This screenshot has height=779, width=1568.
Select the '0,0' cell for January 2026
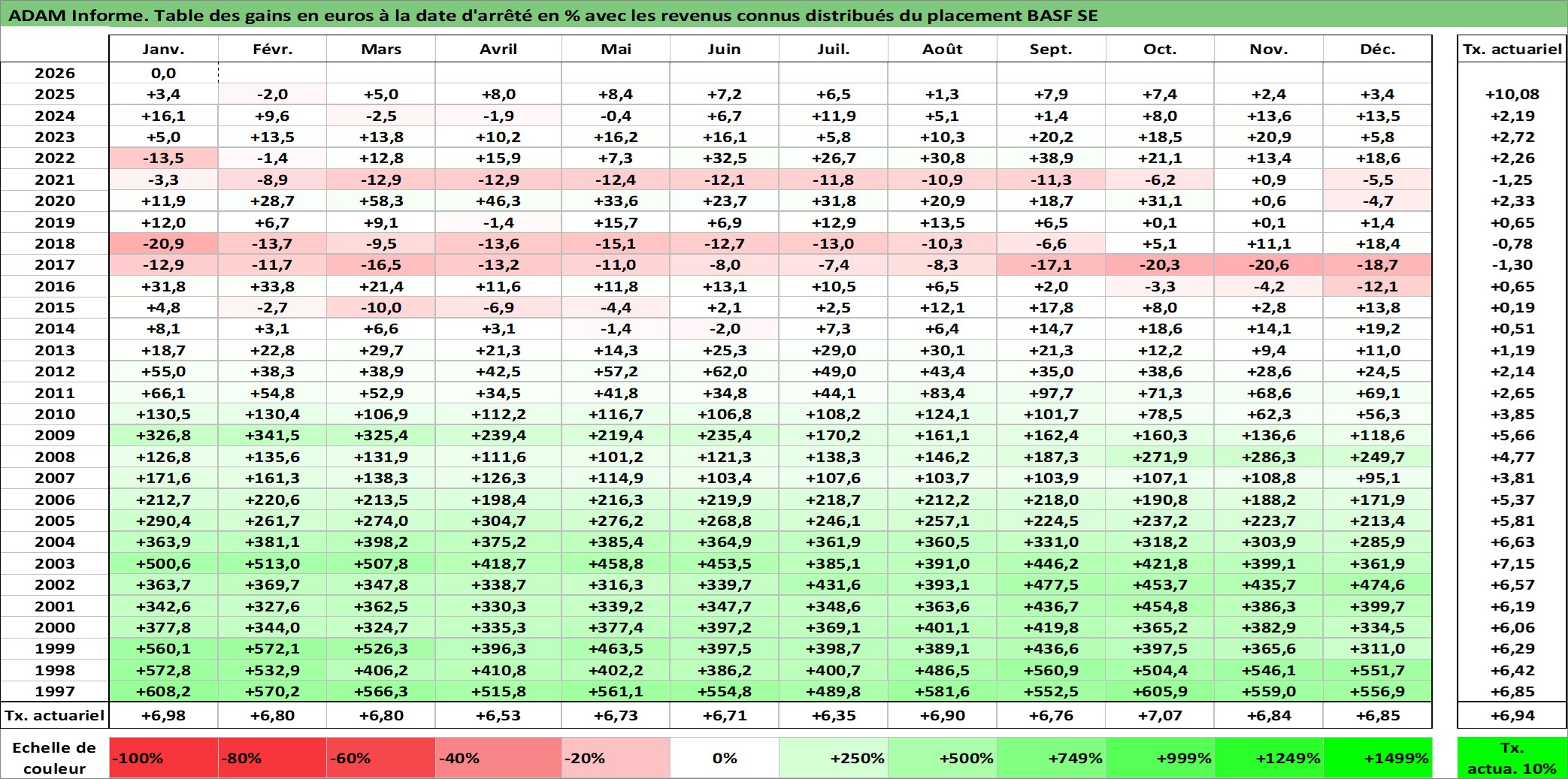(163, 73)
